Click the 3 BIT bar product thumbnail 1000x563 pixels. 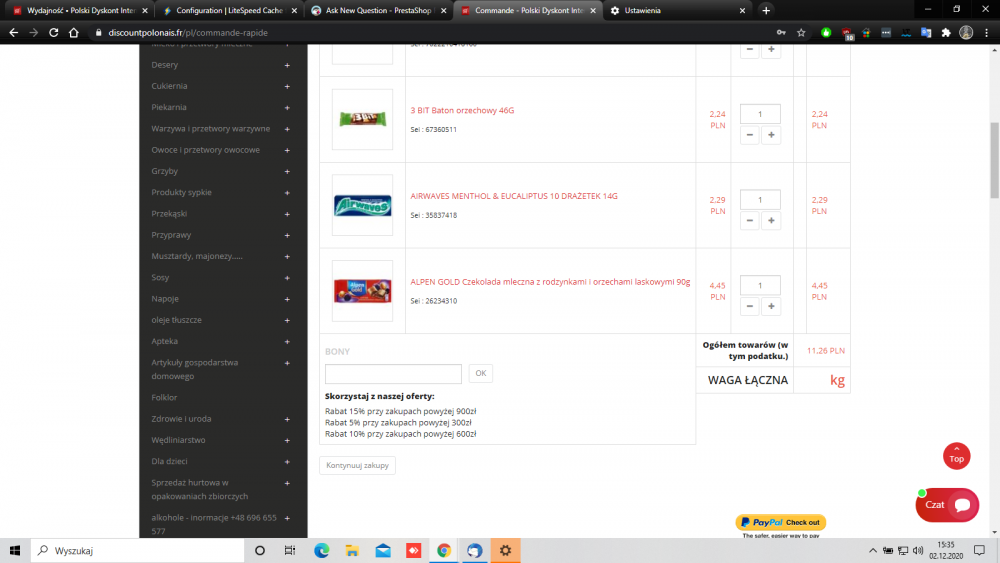(x=362, y=119)
